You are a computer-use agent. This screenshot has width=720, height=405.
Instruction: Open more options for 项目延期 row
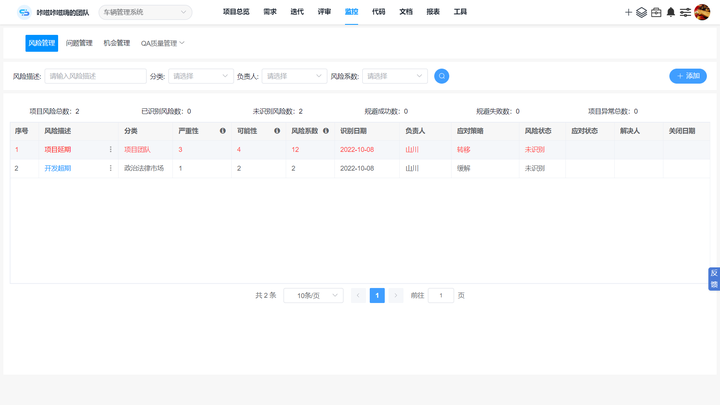pyautogui.click(x=111, y=150)
